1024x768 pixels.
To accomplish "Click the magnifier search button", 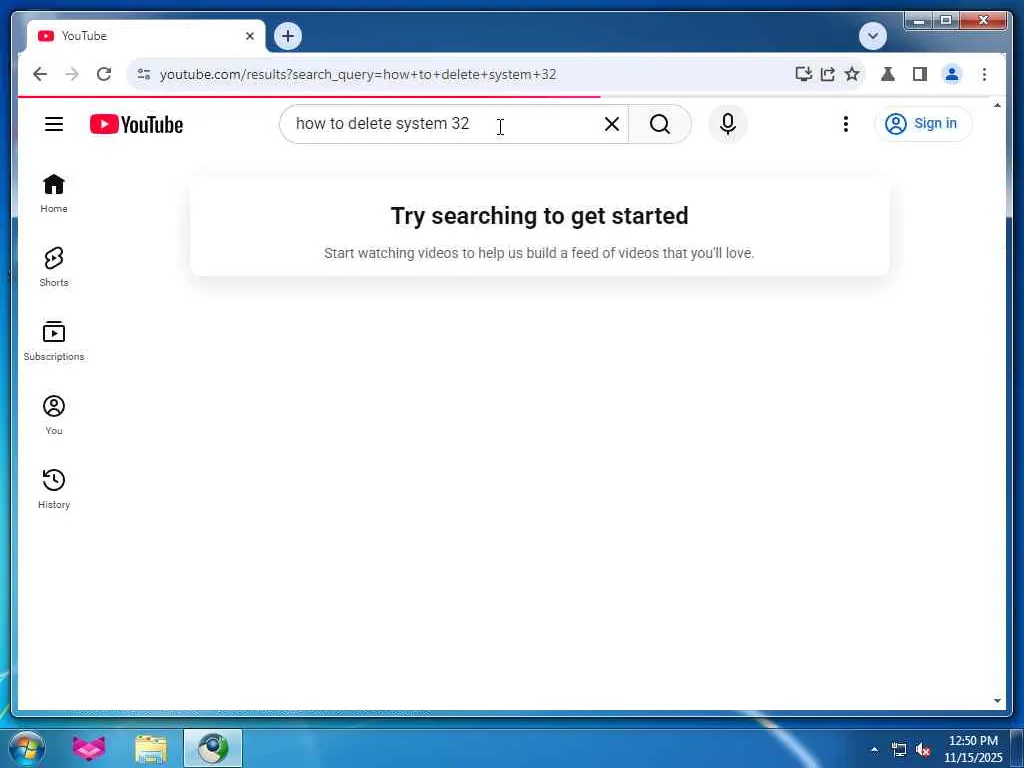I will [x=660, y=124].
